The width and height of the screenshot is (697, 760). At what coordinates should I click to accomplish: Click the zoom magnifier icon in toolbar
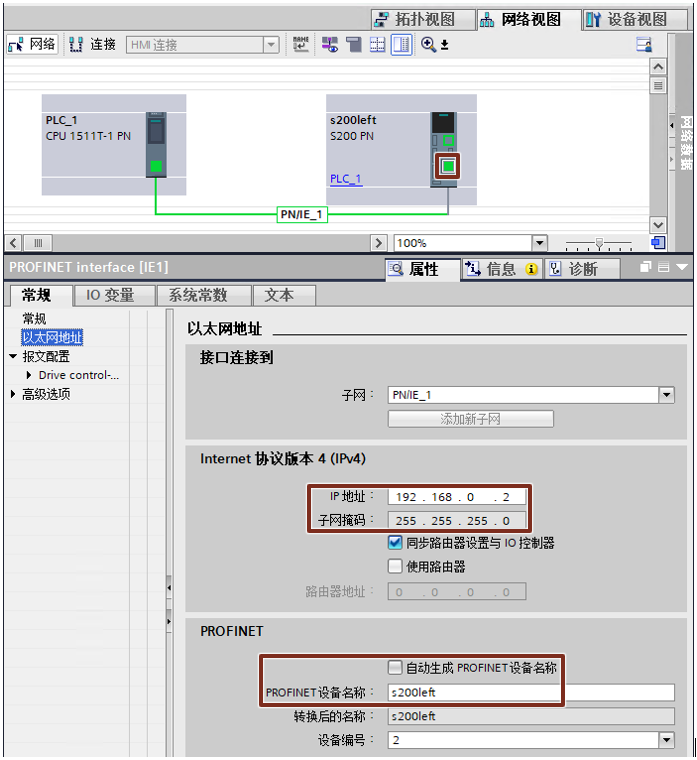pos(429,44)
